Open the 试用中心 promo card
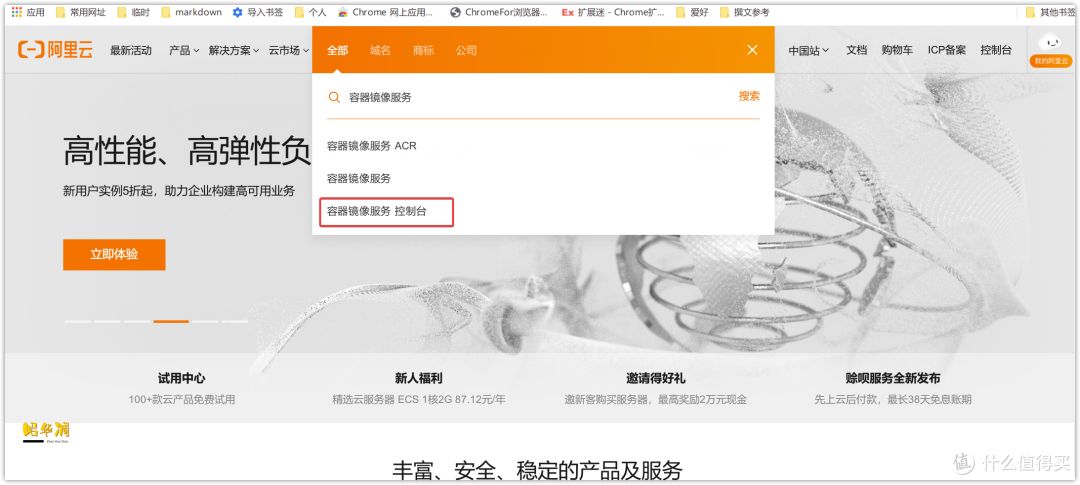The width and height of the screenshot is (1080, 485). (182, 388)
